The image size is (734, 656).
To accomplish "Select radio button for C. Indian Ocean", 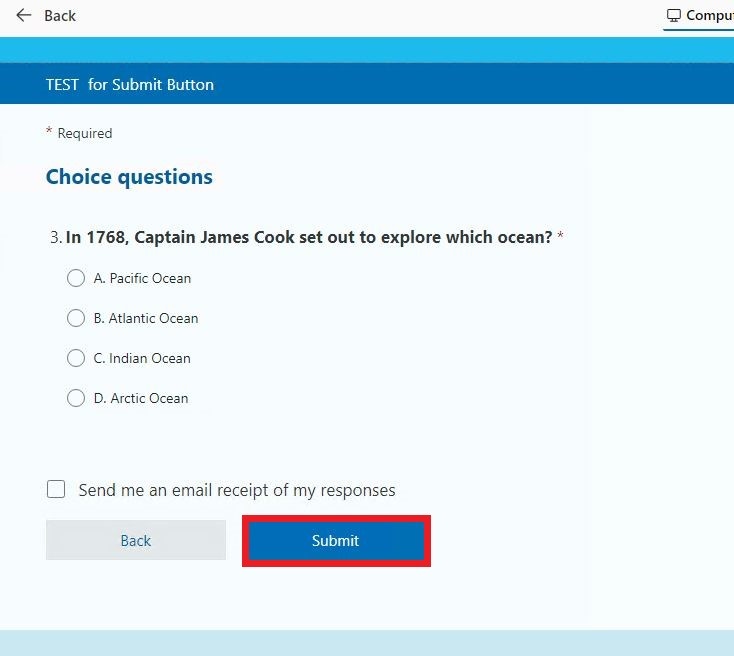I will tap(76, 358).
